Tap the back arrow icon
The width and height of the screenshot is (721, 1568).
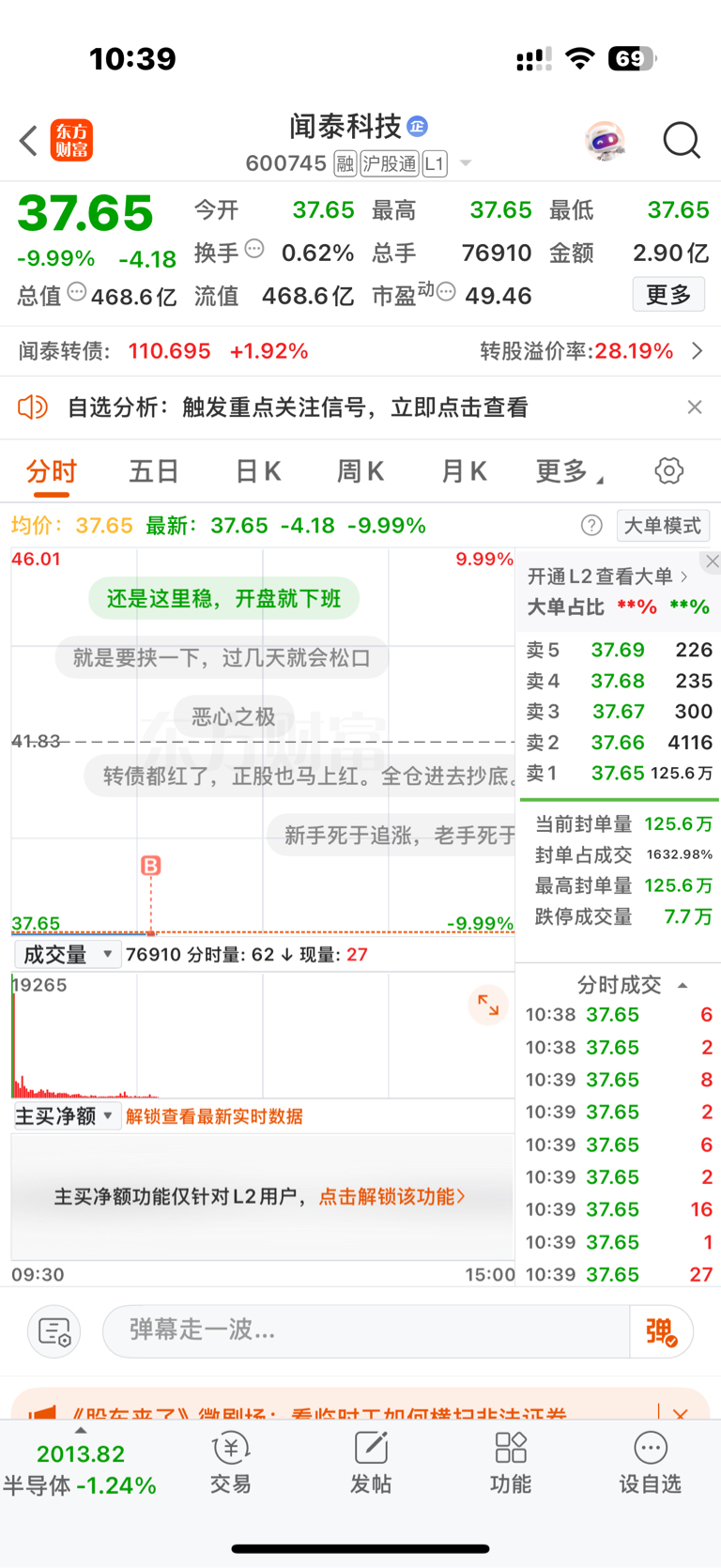(x=28, y=141)
